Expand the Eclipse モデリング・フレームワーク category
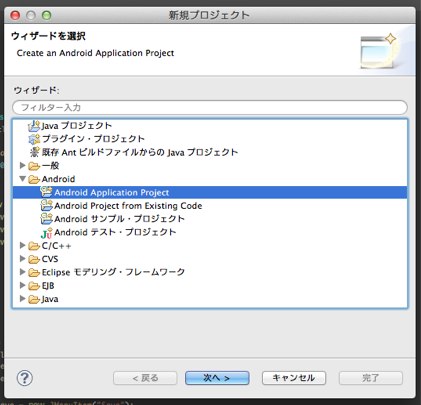Screen dimensions: 421x405 [x=23, y=272]
